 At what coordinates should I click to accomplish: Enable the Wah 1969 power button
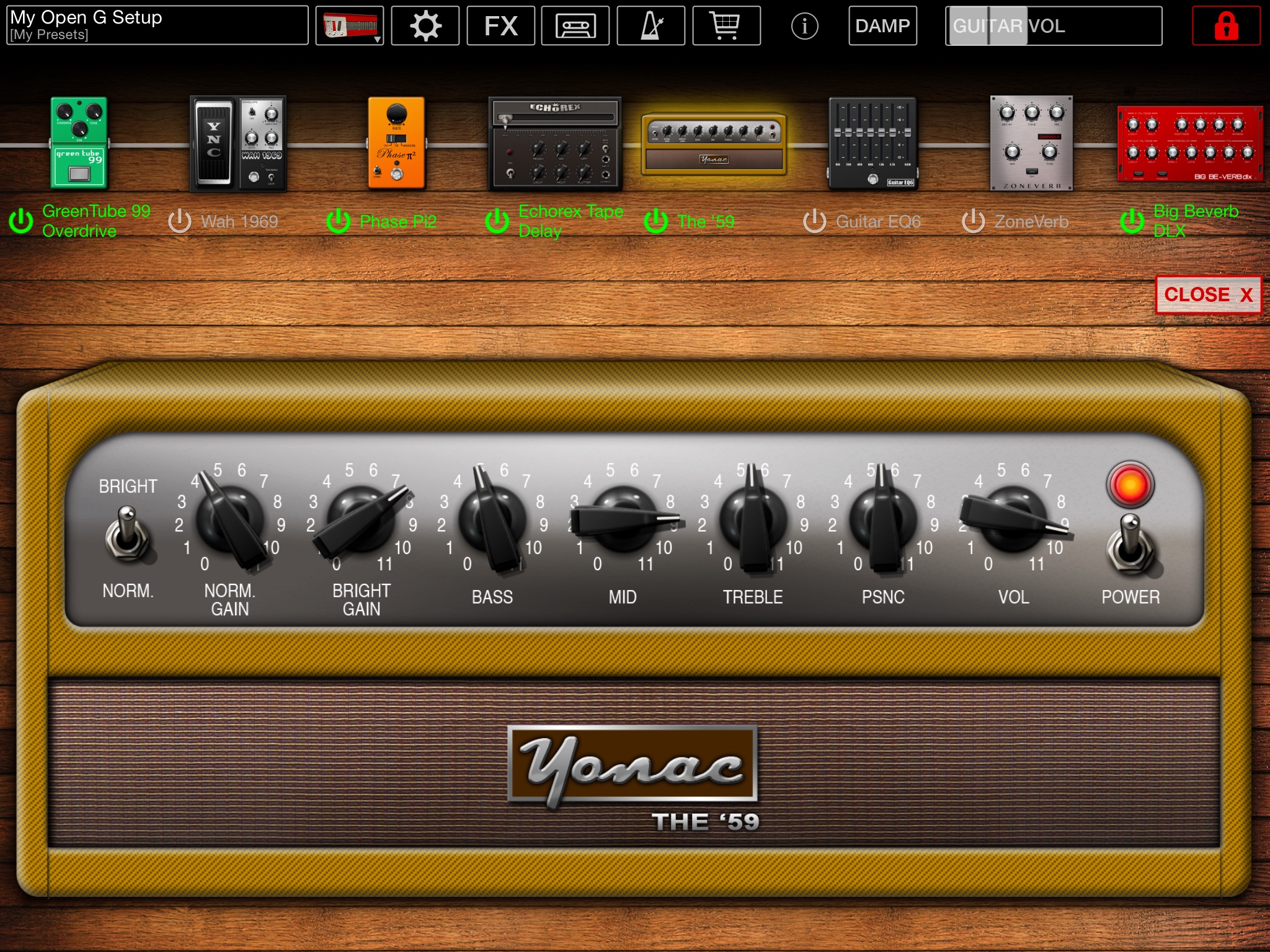(x=180, y=221)
